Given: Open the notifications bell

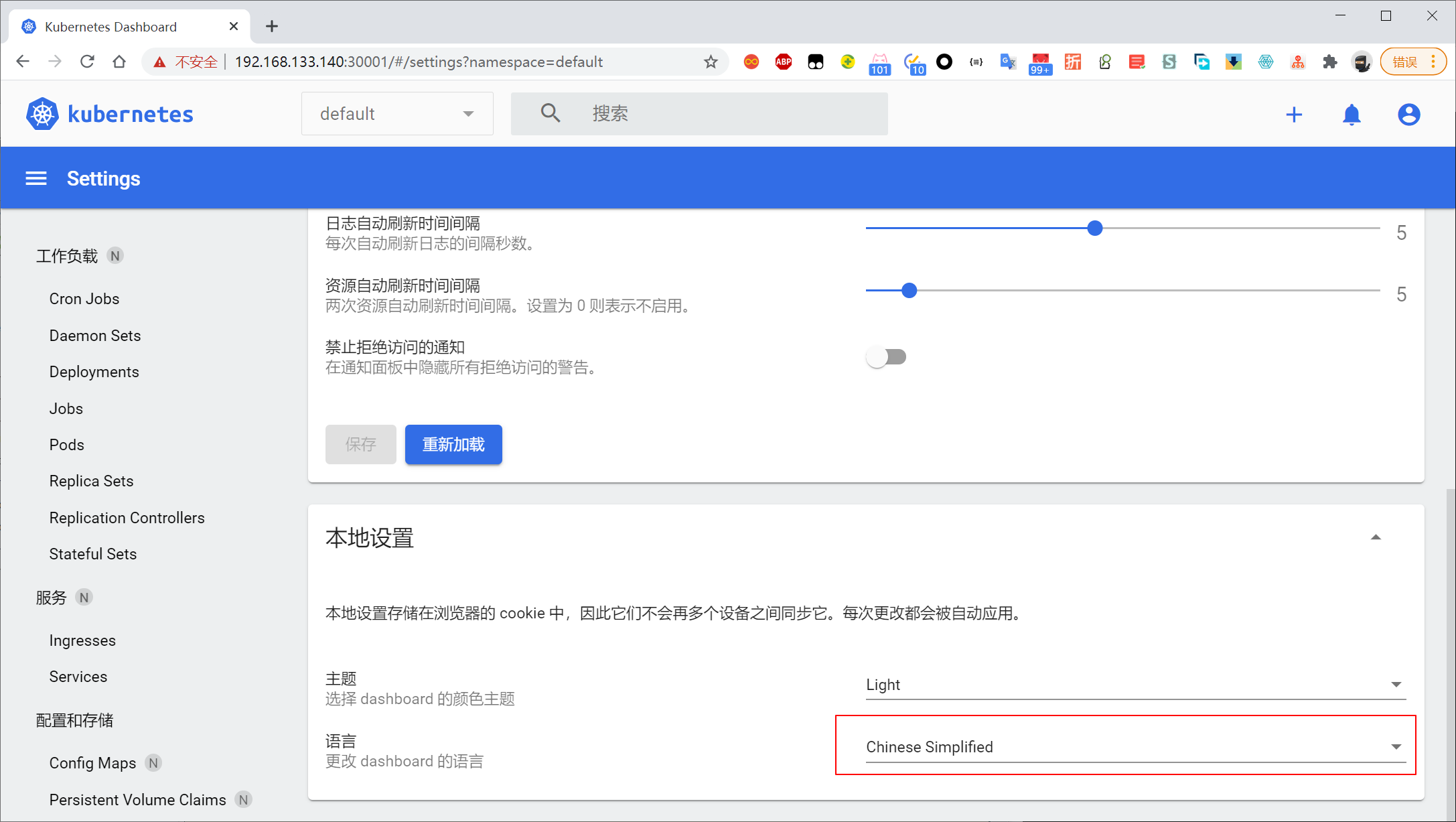Looking at the screenshot, I should (1352, 115).
